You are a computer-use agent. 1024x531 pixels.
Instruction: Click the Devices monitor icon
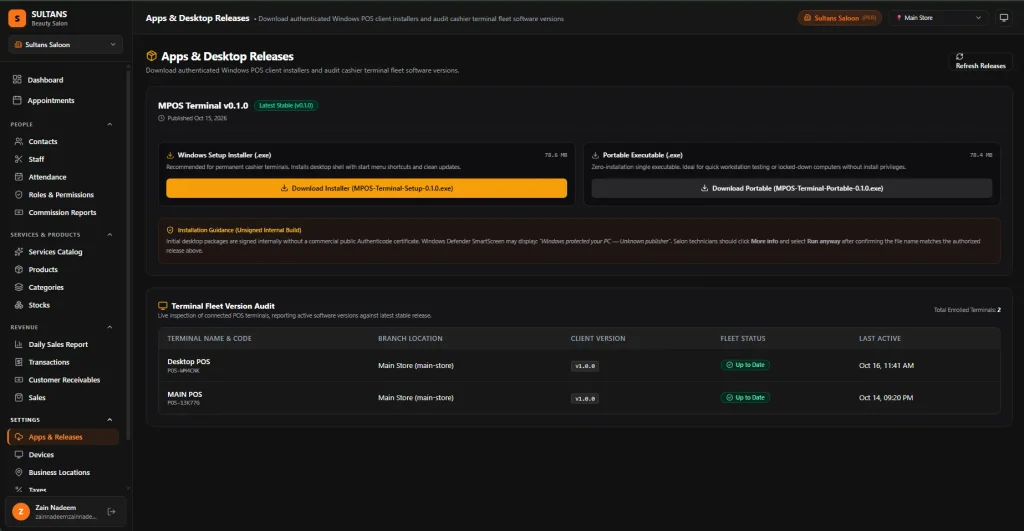click(x=18, y=455)
